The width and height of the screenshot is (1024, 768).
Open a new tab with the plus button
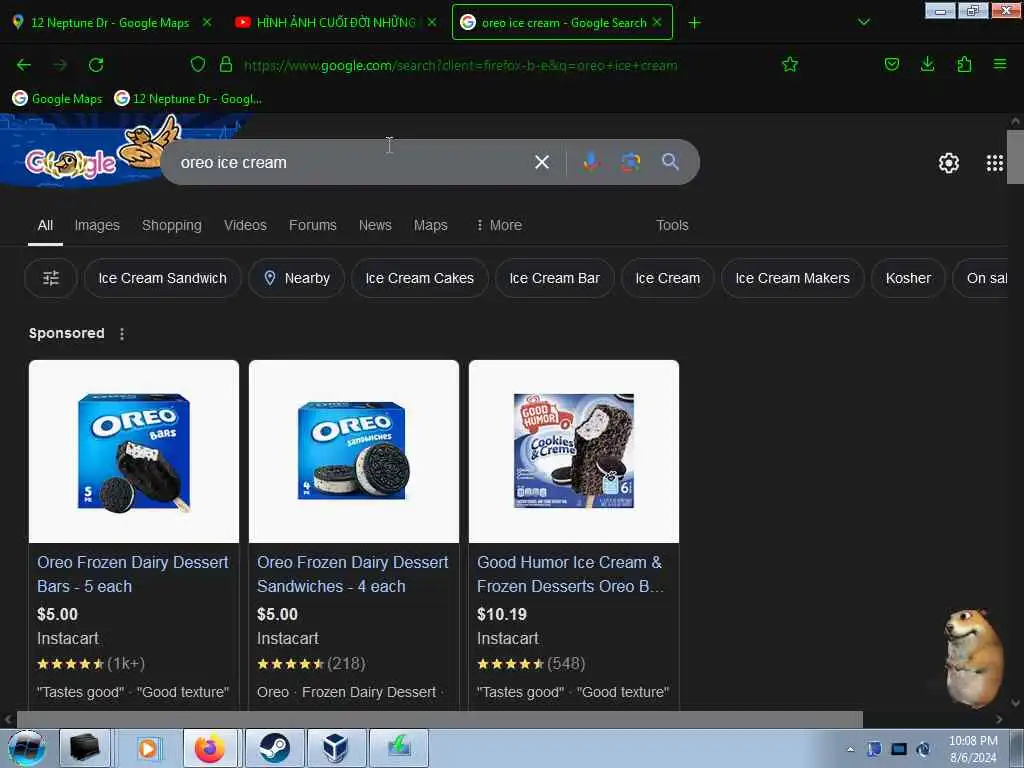[x=694, y=23]
